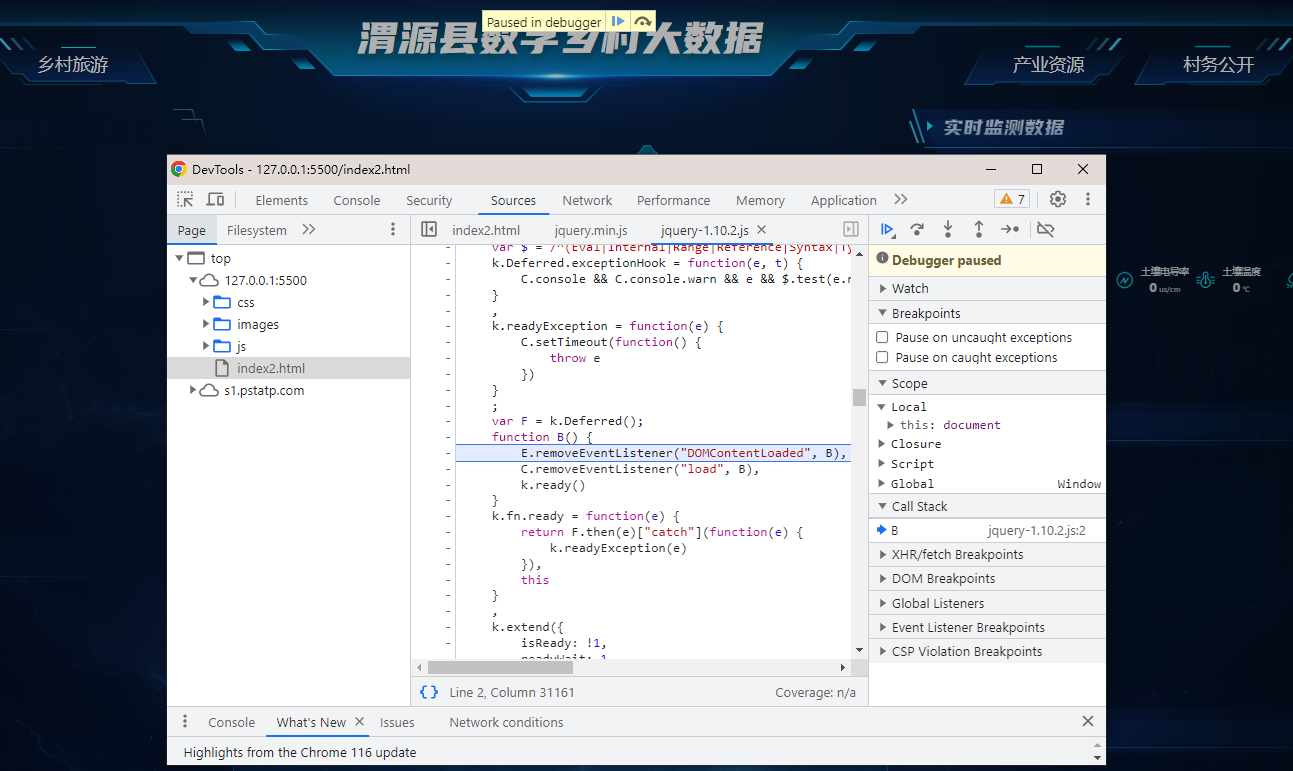The width and height of the screenshot is (1293, 771).
Task: Enable Pause on caught exceptions
Action: (882, 358)
